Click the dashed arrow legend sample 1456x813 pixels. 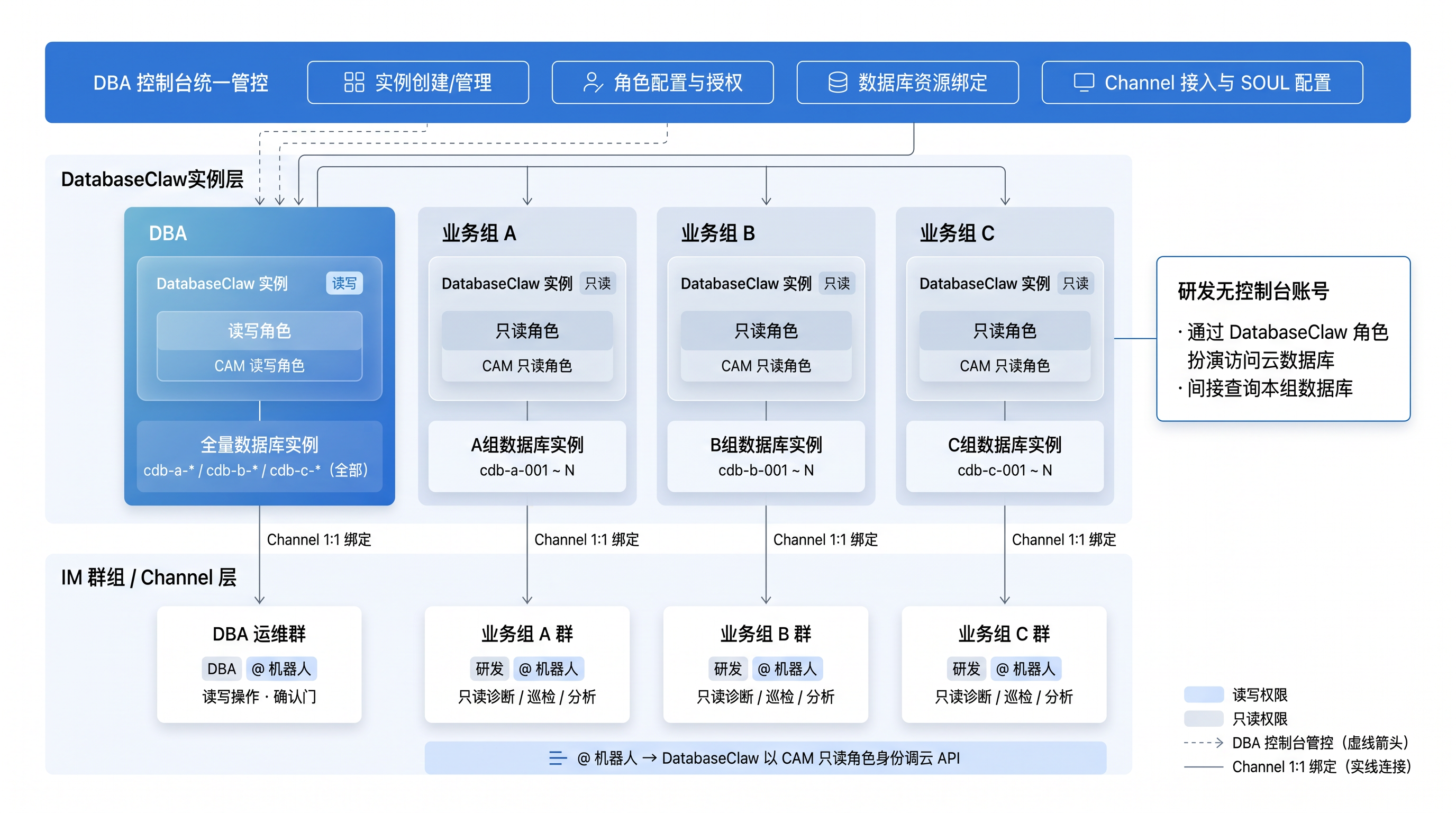point(1204,743)
